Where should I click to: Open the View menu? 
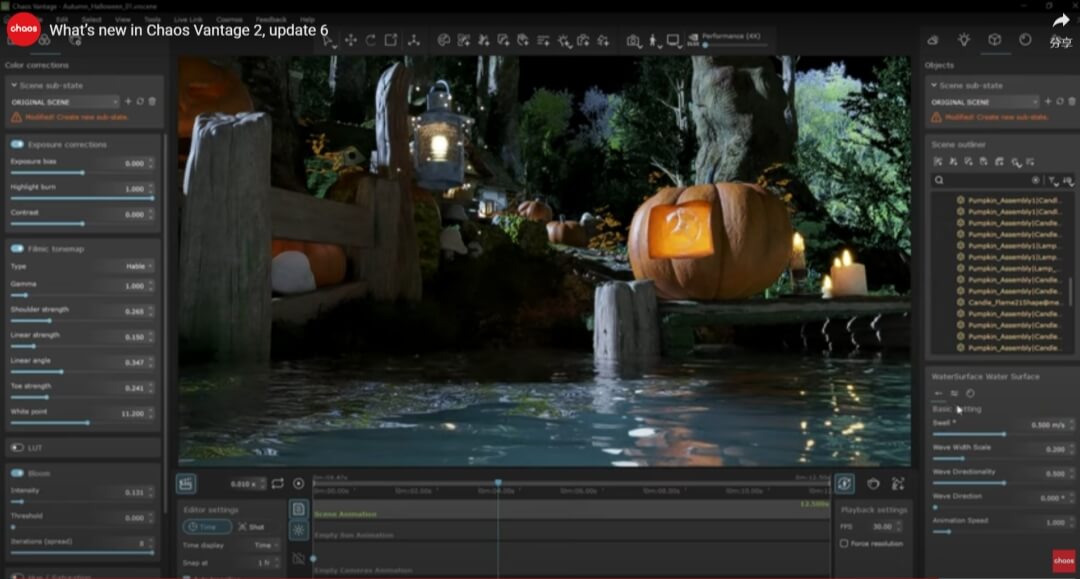(x=123, y=19)
